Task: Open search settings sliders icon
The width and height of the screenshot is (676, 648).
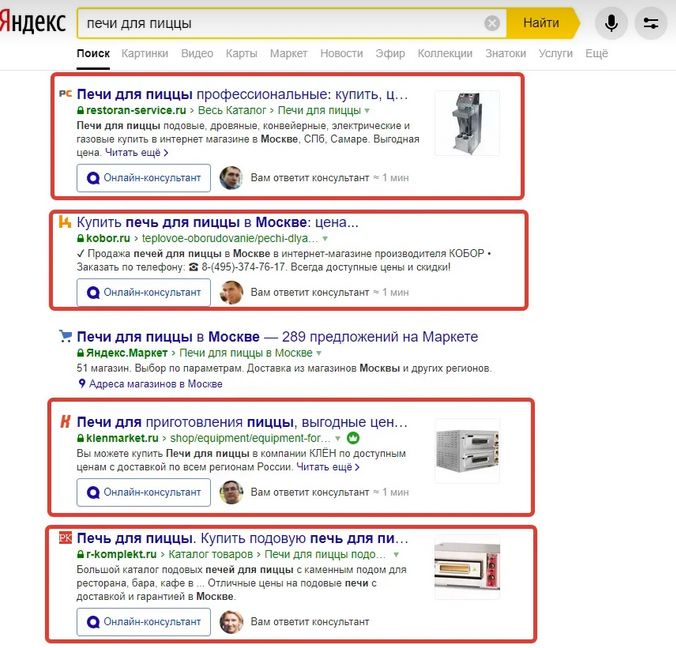Action: [x=651, y=23]
